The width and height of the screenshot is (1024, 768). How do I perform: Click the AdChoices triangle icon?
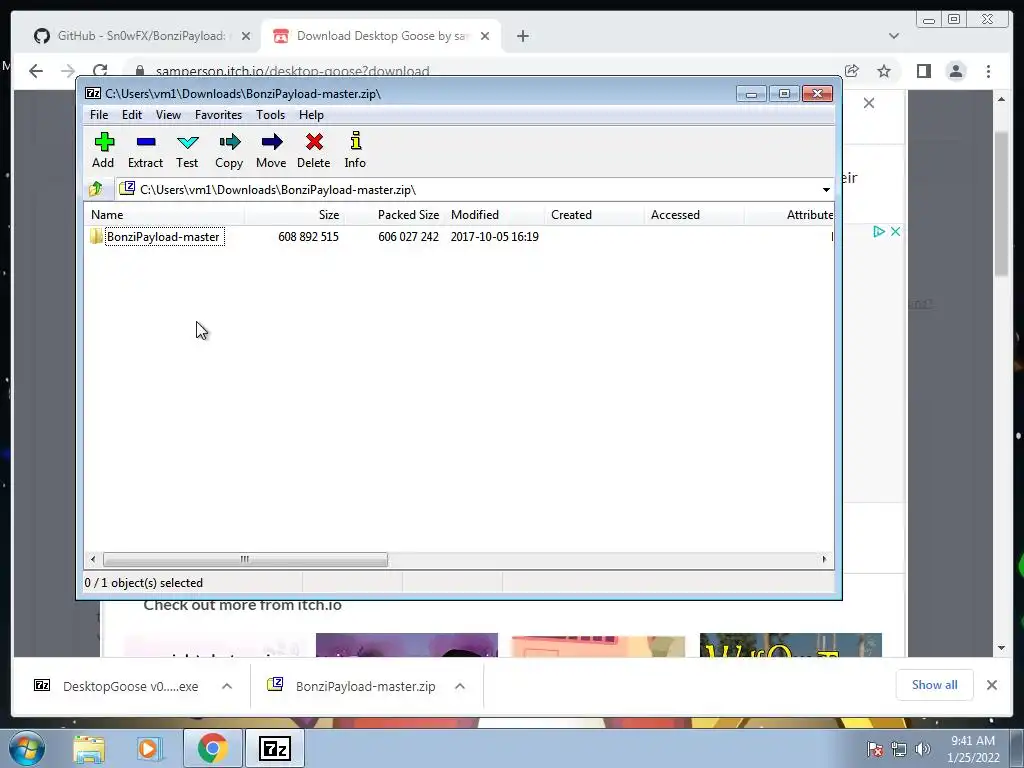(x=879, y=231)
